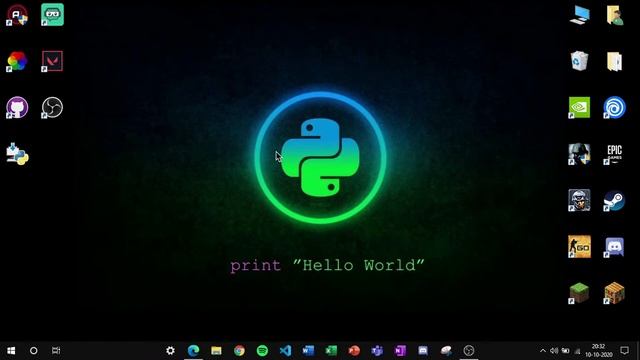Open the Discord desktop shortcut
640x360 pixels.
click(615, 247)
